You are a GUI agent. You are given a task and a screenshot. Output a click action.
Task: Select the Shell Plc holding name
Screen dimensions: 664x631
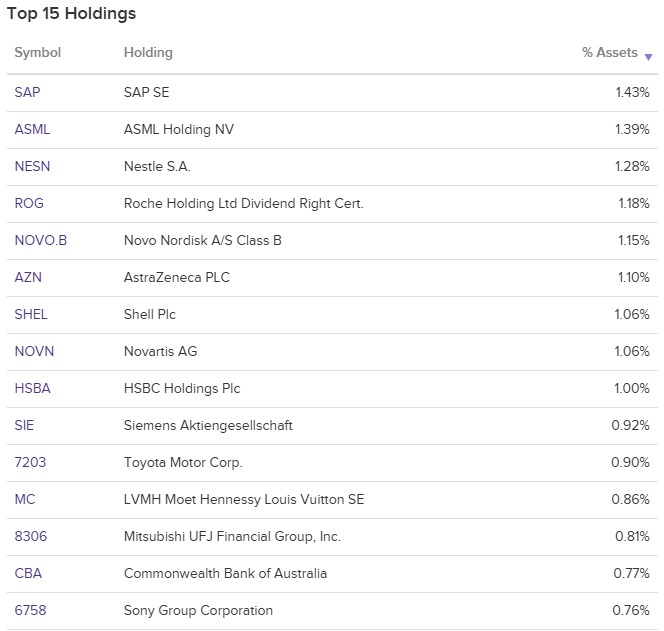click(x=149, y=314)
